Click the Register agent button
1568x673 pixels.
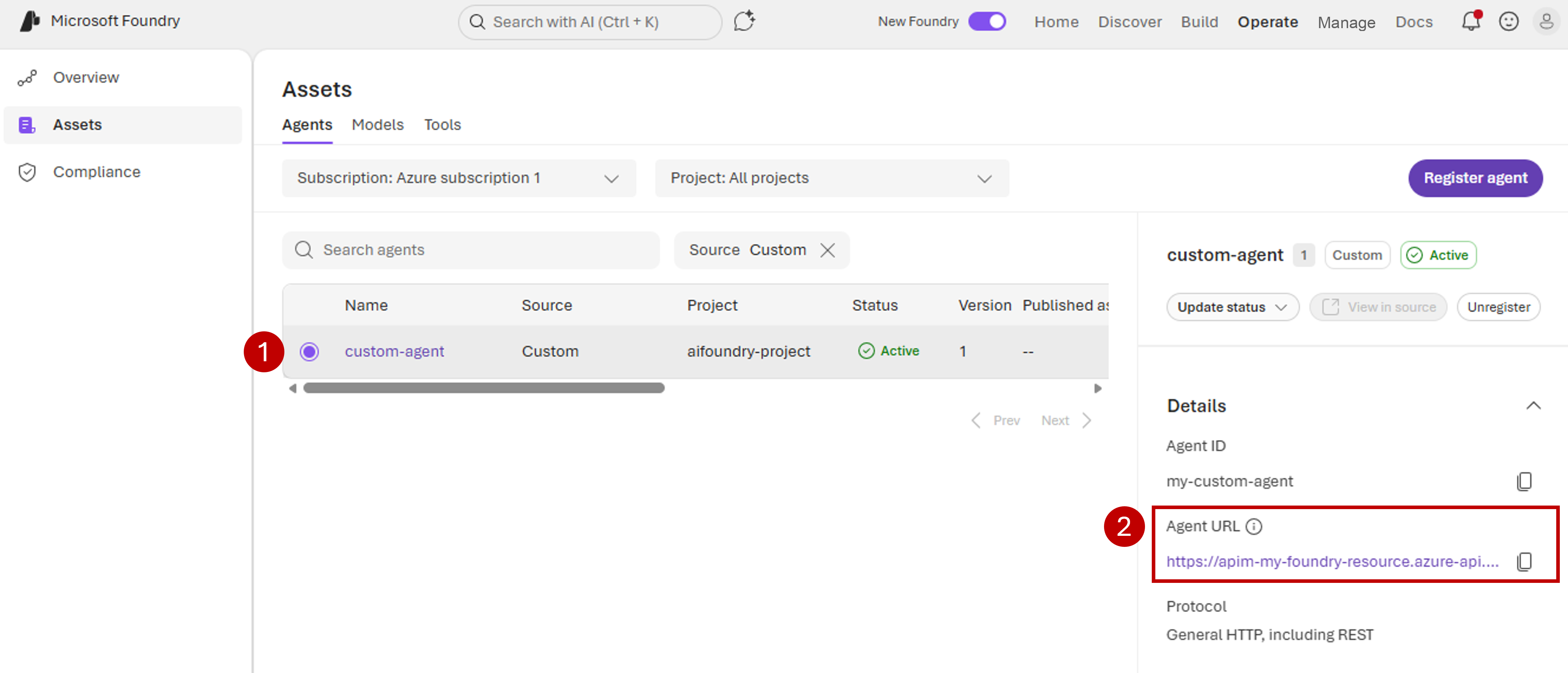coord(1475,178)
